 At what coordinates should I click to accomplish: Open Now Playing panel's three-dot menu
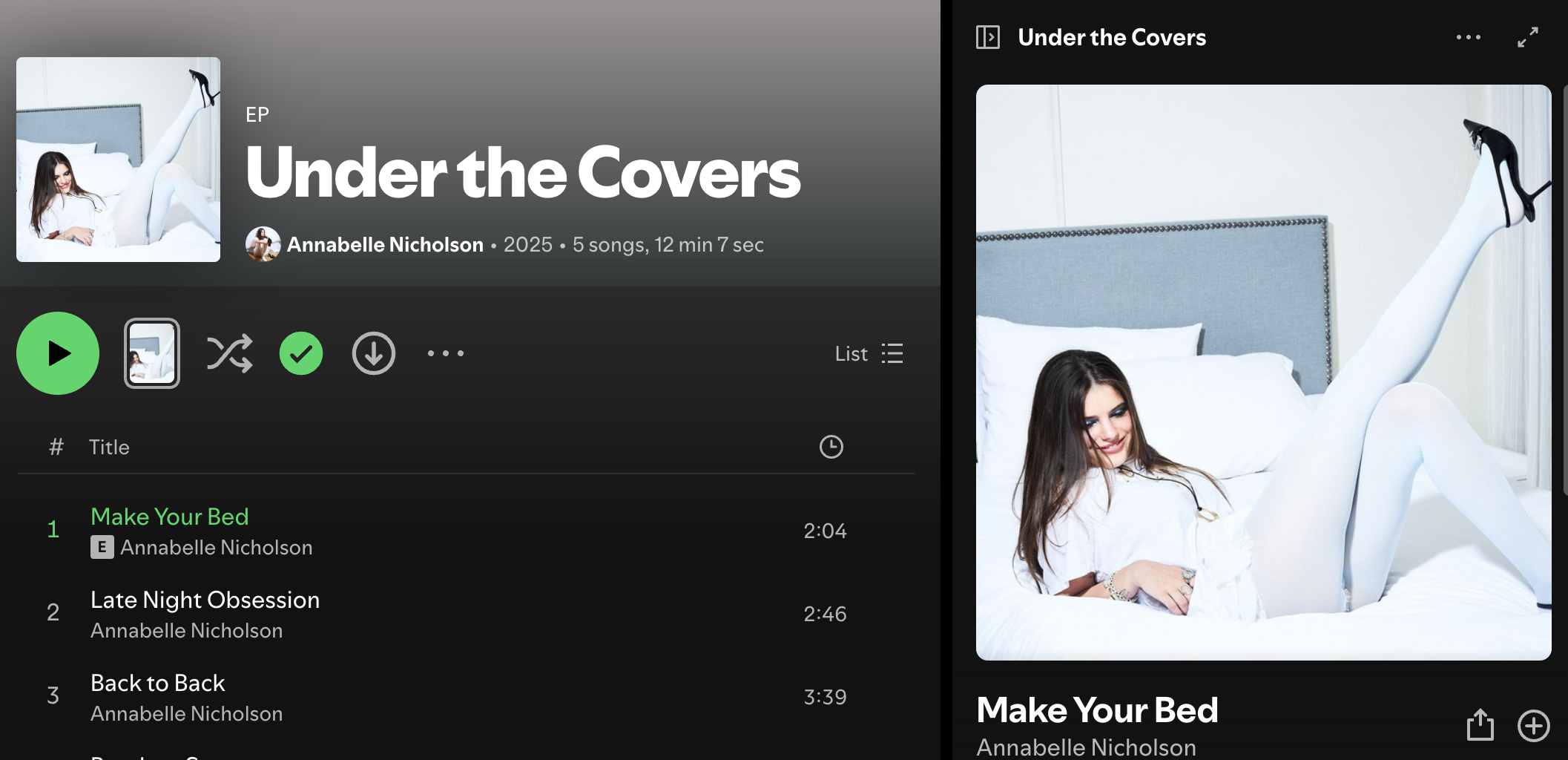tap(1469, 37)
